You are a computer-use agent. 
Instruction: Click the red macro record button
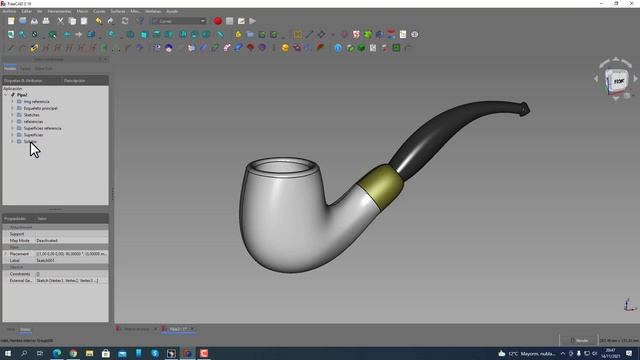(x=218, y=21)
